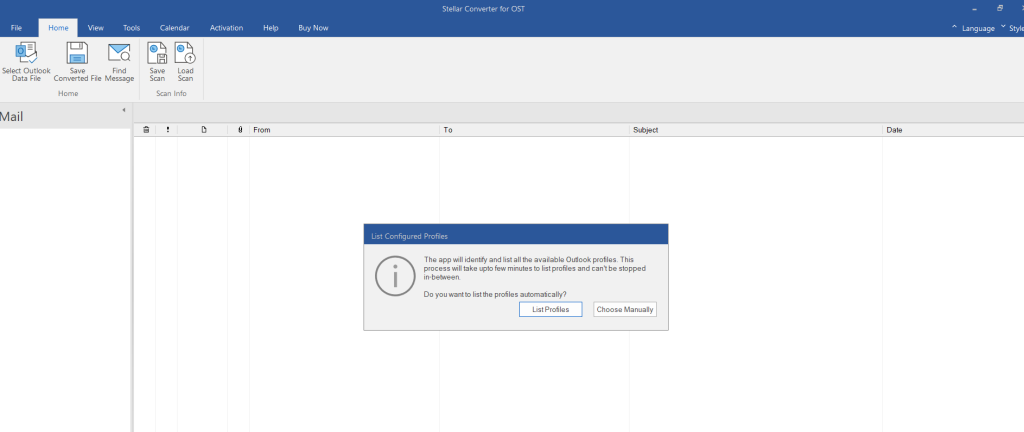Click the Load Scan icon
1024x432 pixels.
click(185, 53)
